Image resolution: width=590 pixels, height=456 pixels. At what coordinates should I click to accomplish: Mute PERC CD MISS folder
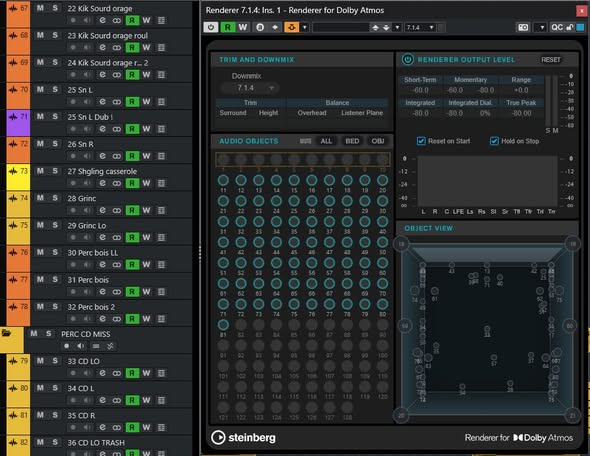click(x=34, y=333)
